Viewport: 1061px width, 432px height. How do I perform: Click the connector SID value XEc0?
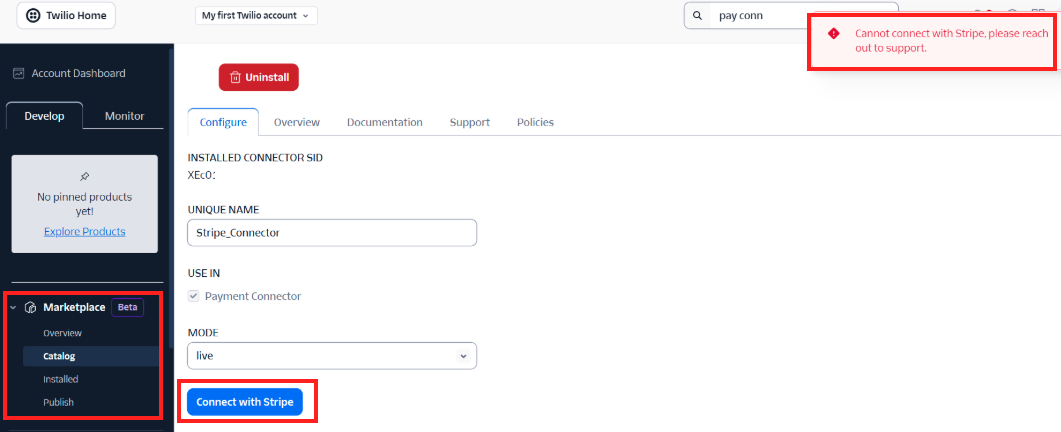point(201,175)
